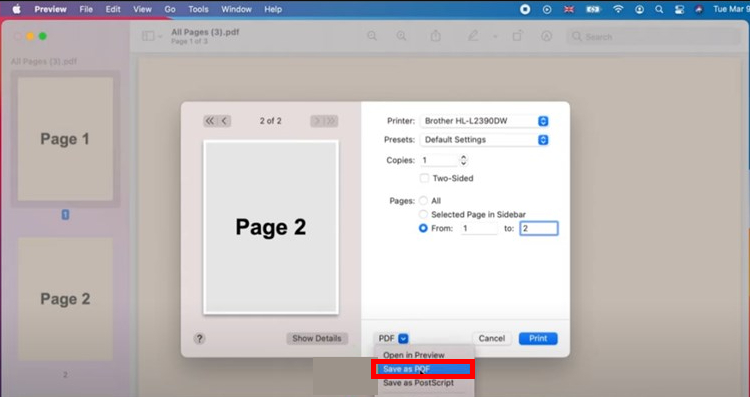Choose Save as PDF from the PDF menu

[423, 369]
